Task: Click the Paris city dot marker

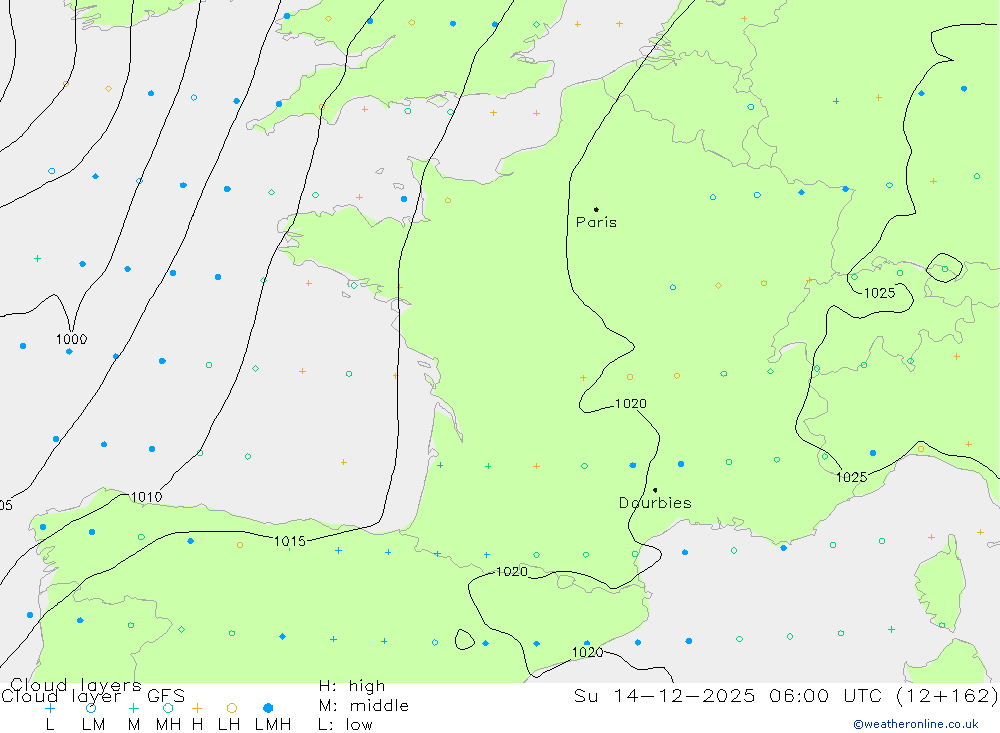Action: coord(596,209)
